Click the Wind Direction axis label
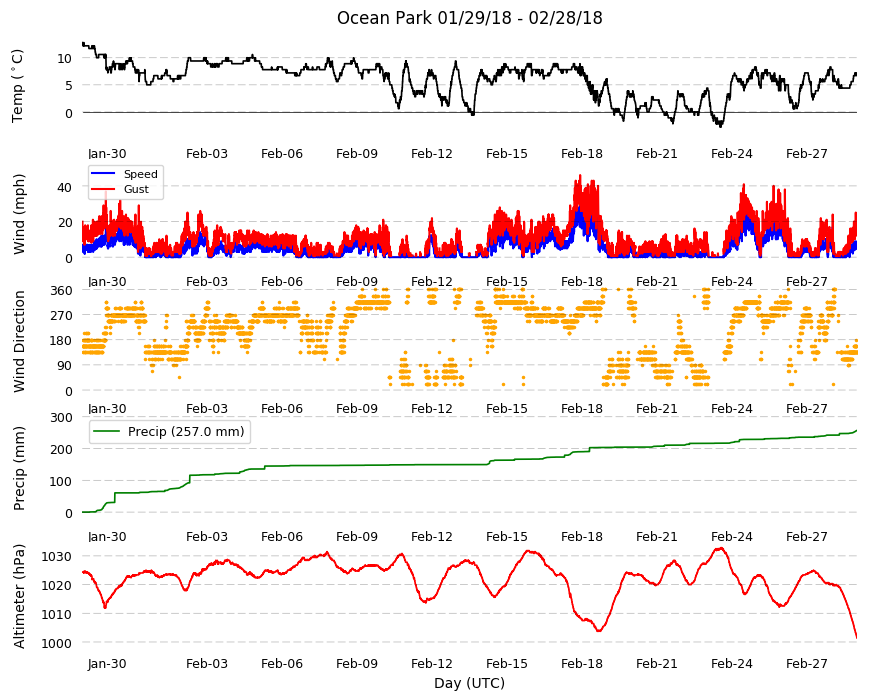Image resolution: width=870 pixels, height=700 pixels. pos(19,341)
